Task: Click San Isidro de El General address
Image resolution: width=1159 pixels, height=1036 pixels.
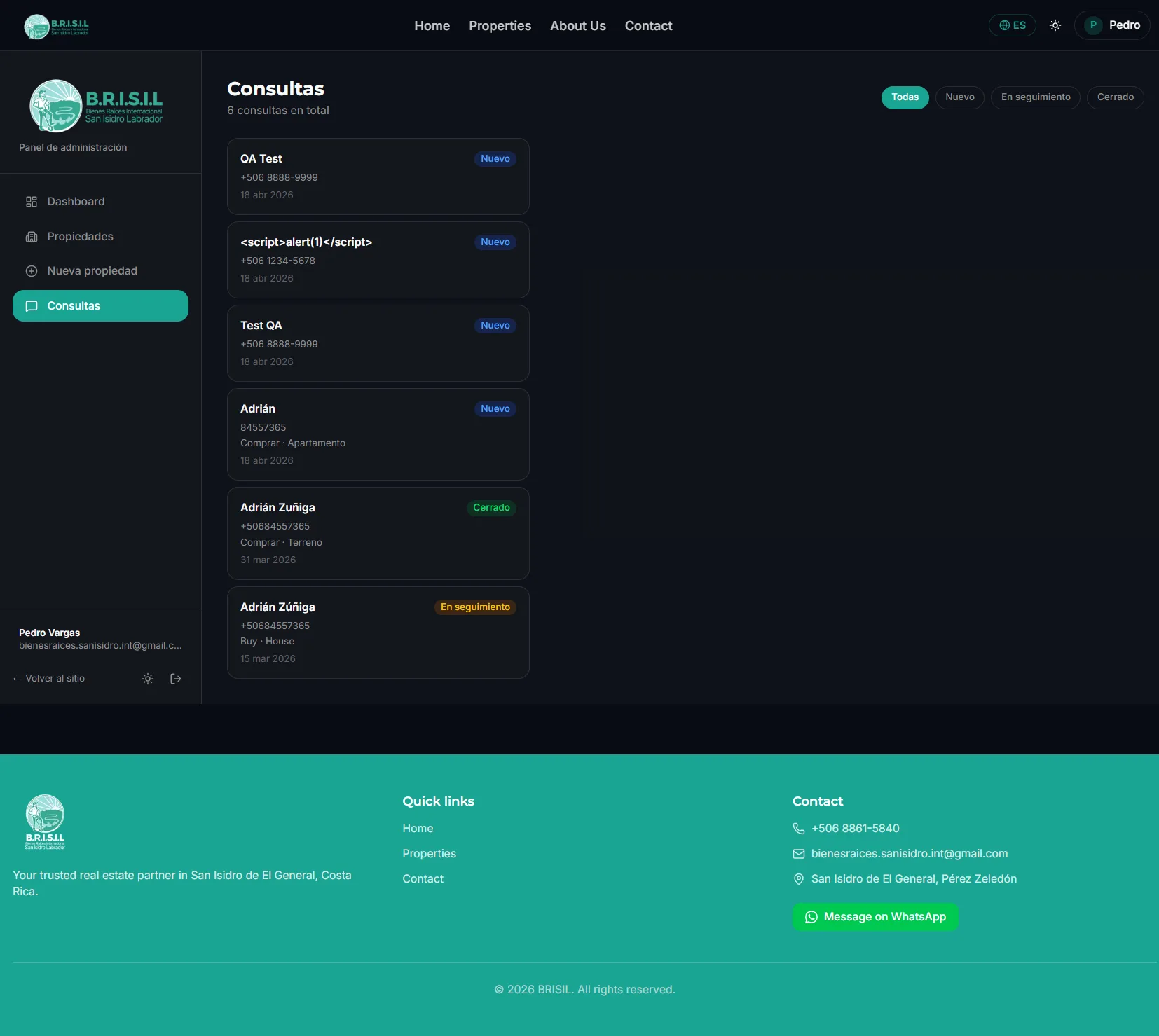Action: pos(914,879)
